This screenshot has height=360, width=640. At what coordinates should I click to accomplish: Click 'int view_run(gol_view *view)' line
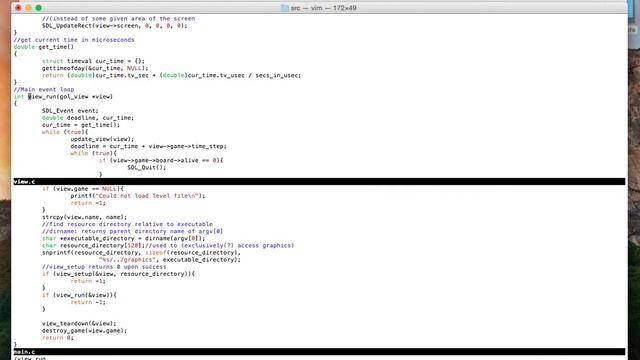click(x=63, y=97)
